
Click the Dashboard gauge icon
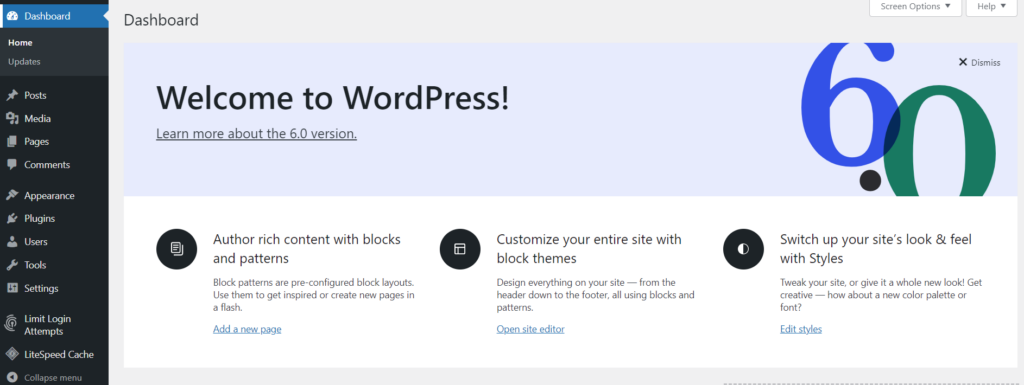(x=12, y=16)
